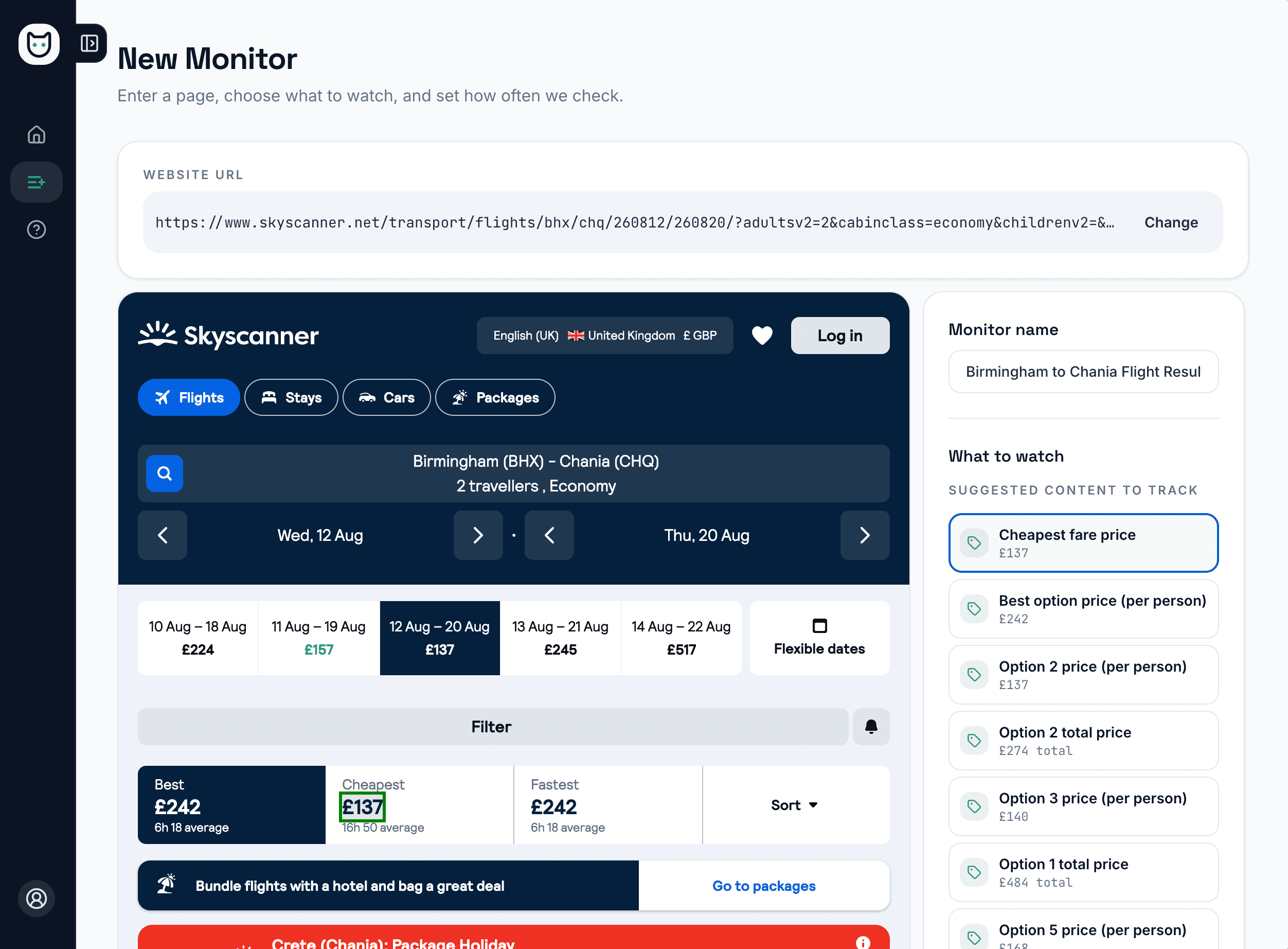Go to previous return date arrow

click(x=549, y=535)
